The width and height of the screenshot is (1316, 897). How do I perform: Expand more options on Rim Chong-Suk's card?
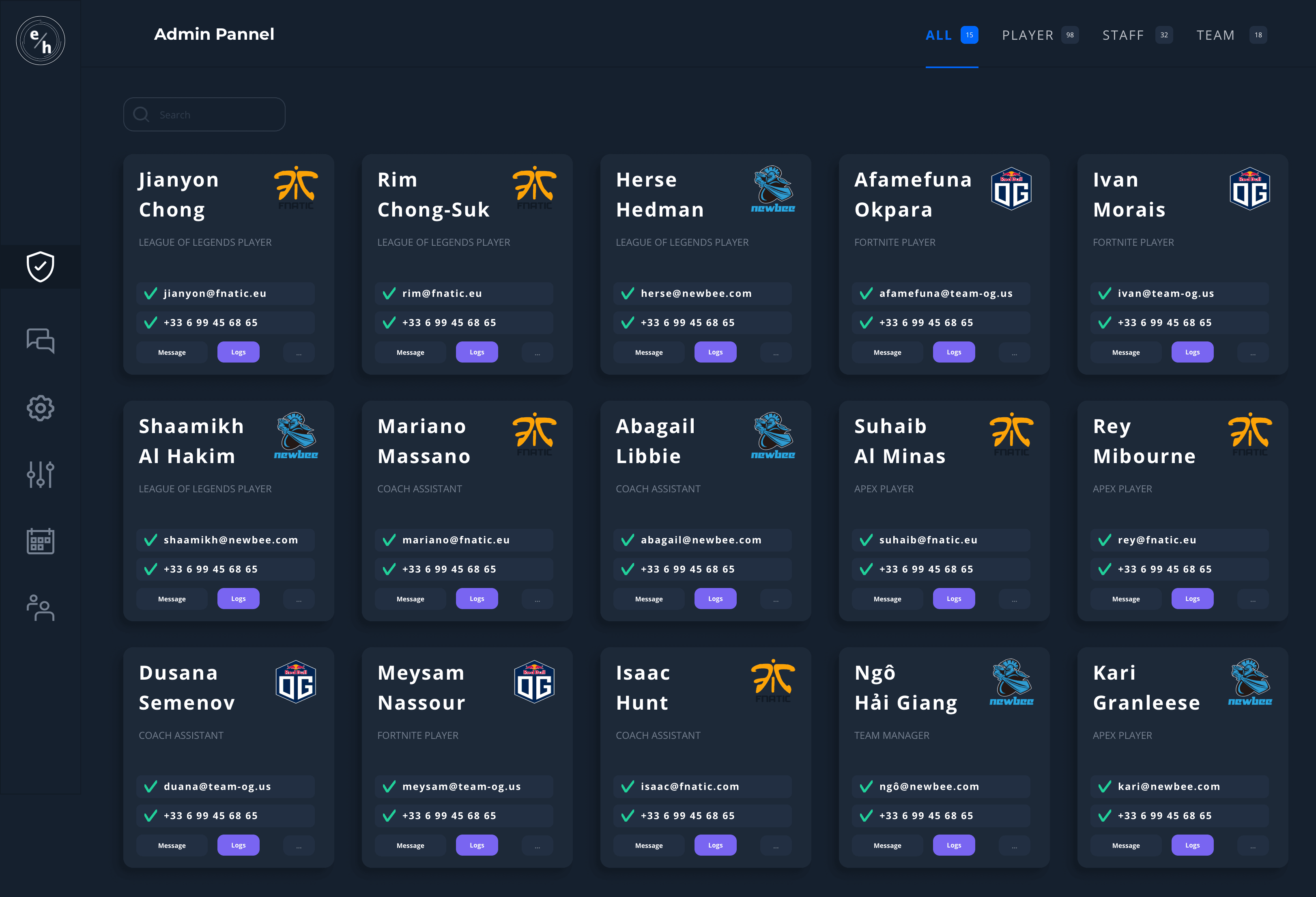(537, 352)
